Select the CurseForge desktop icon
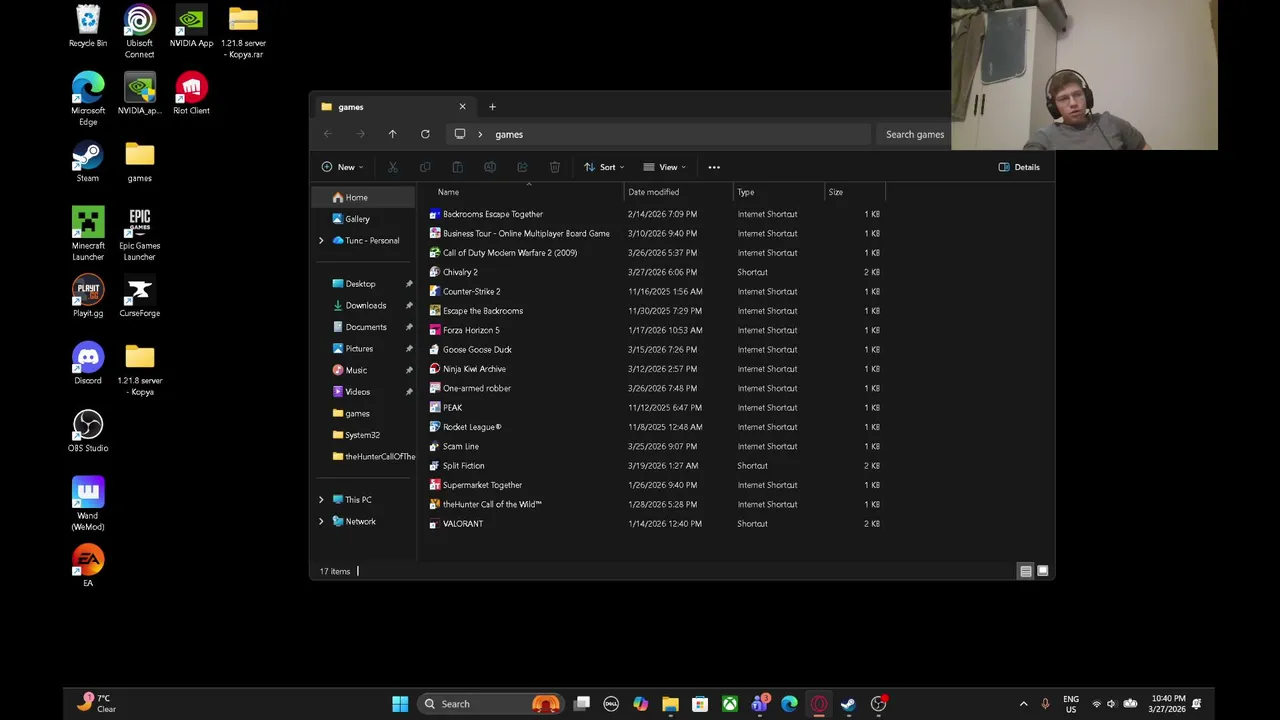1280x720 pixels. pos(140,298)
